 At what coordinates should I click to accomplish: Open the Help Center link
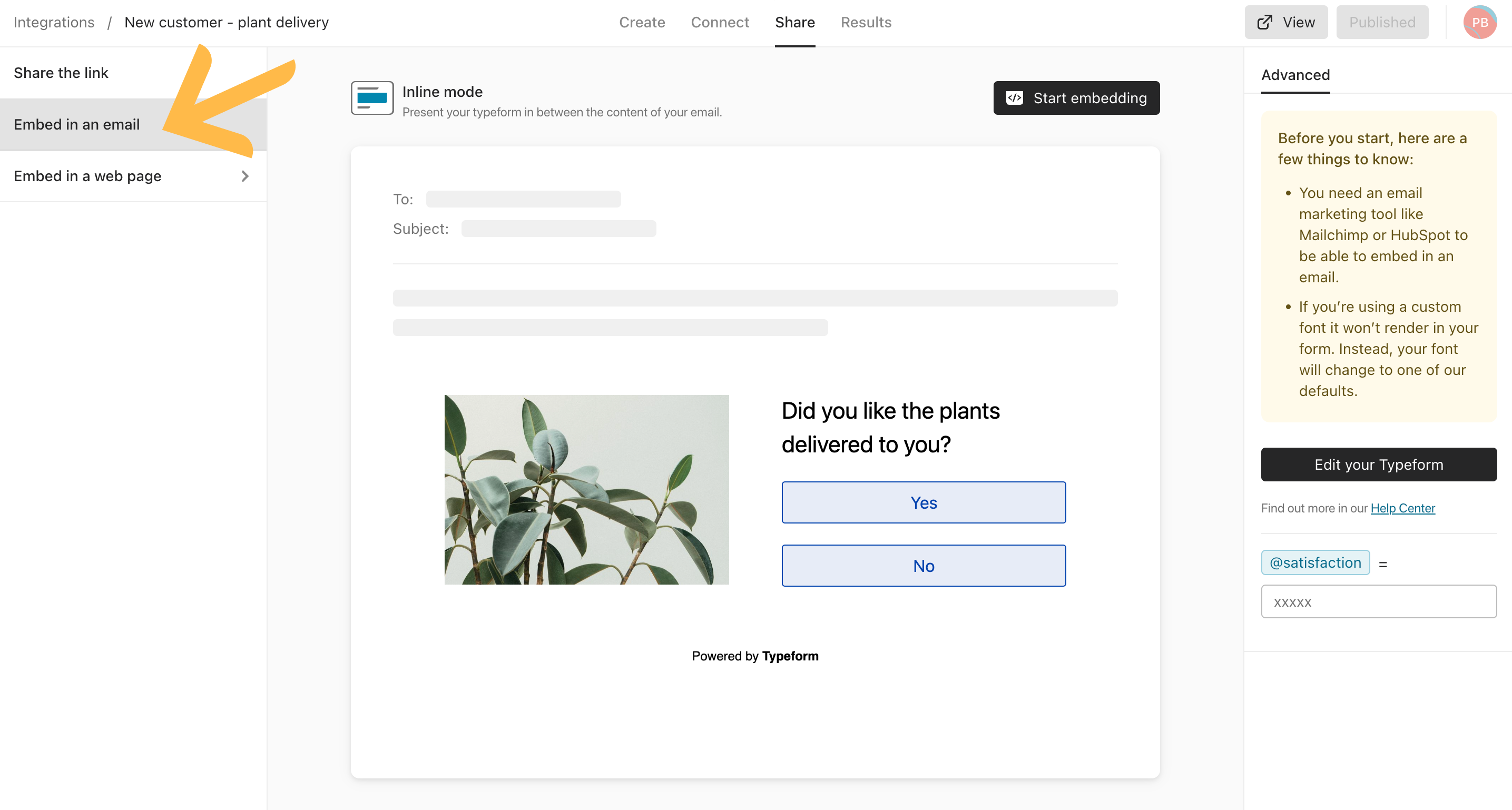pos(1403,508)
